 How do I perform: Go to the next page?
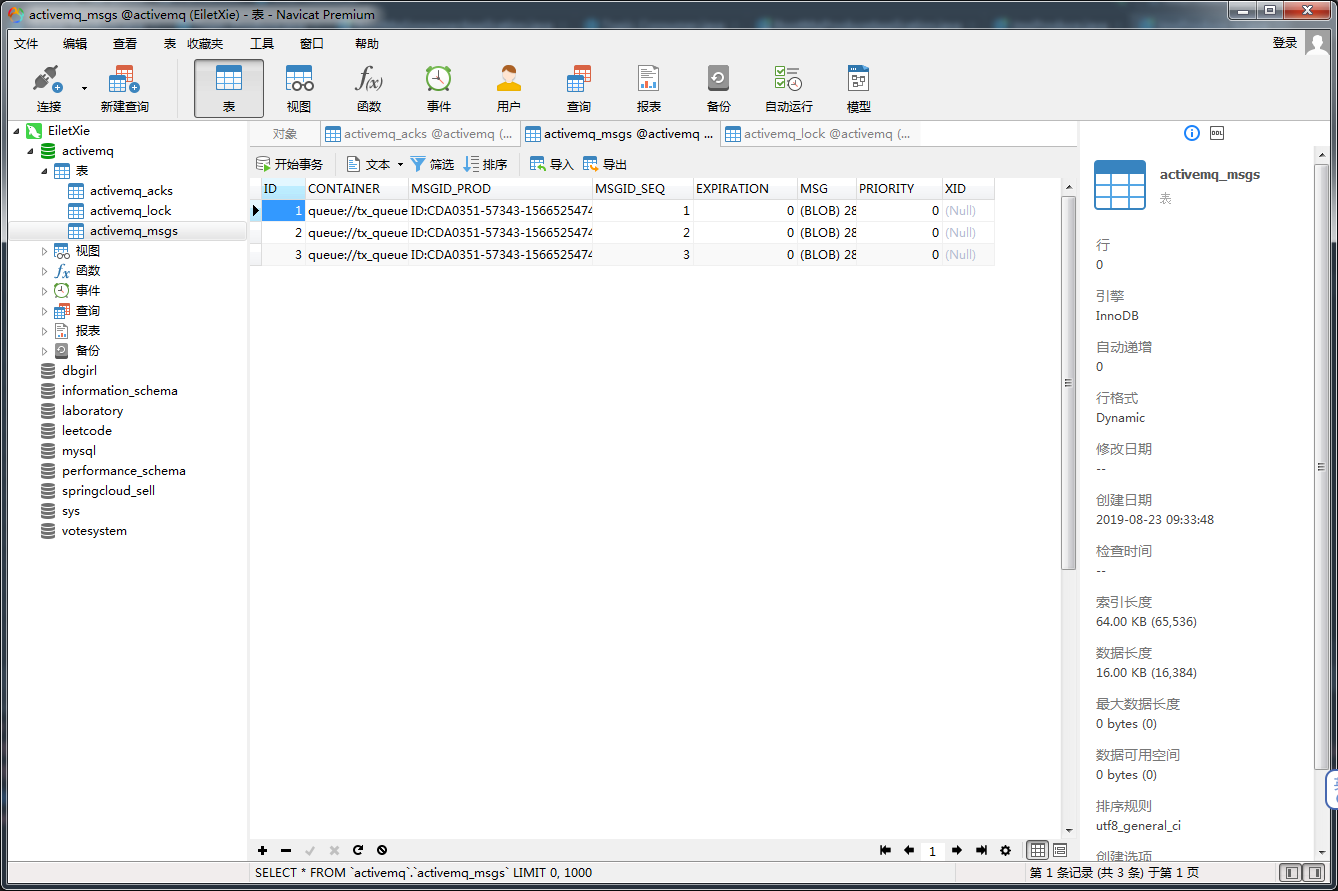957,850
